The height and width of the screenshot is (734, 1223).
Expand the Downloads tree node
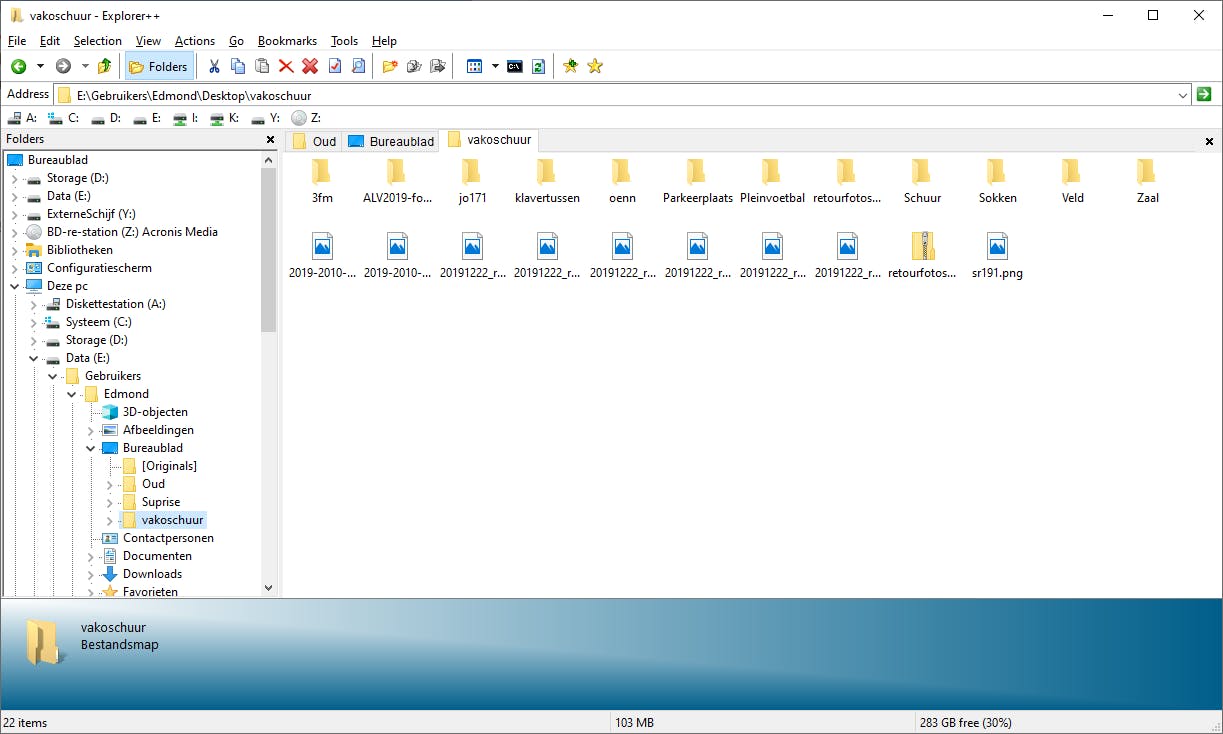(91, 574)
